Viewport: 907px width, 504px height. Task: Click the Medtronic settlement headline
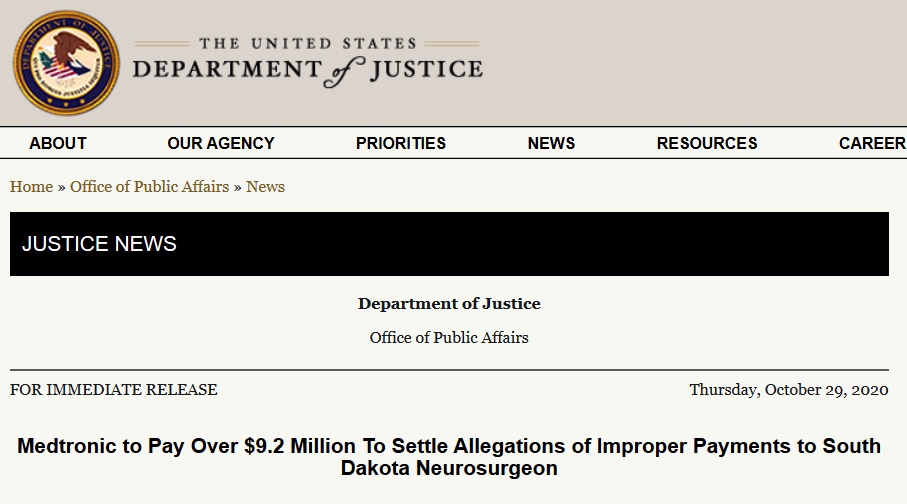449,457
